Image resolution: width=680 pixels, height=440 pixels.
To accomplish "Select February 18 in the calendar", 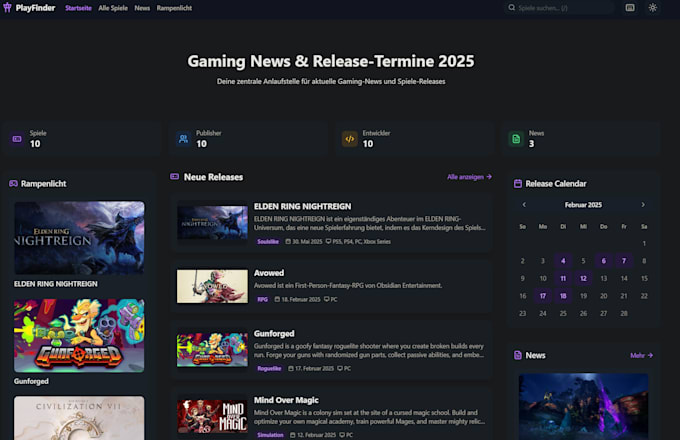I will pos(563,296).
